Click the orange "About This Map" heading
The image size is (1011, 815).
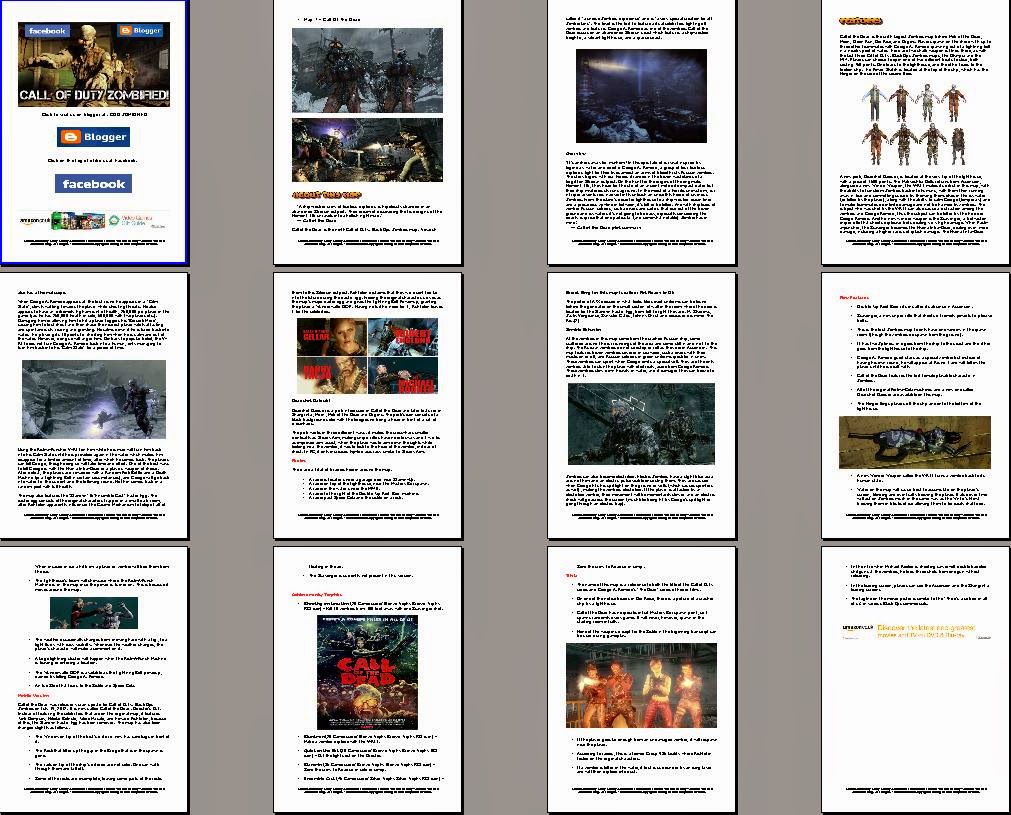click(x=327, y=194)
